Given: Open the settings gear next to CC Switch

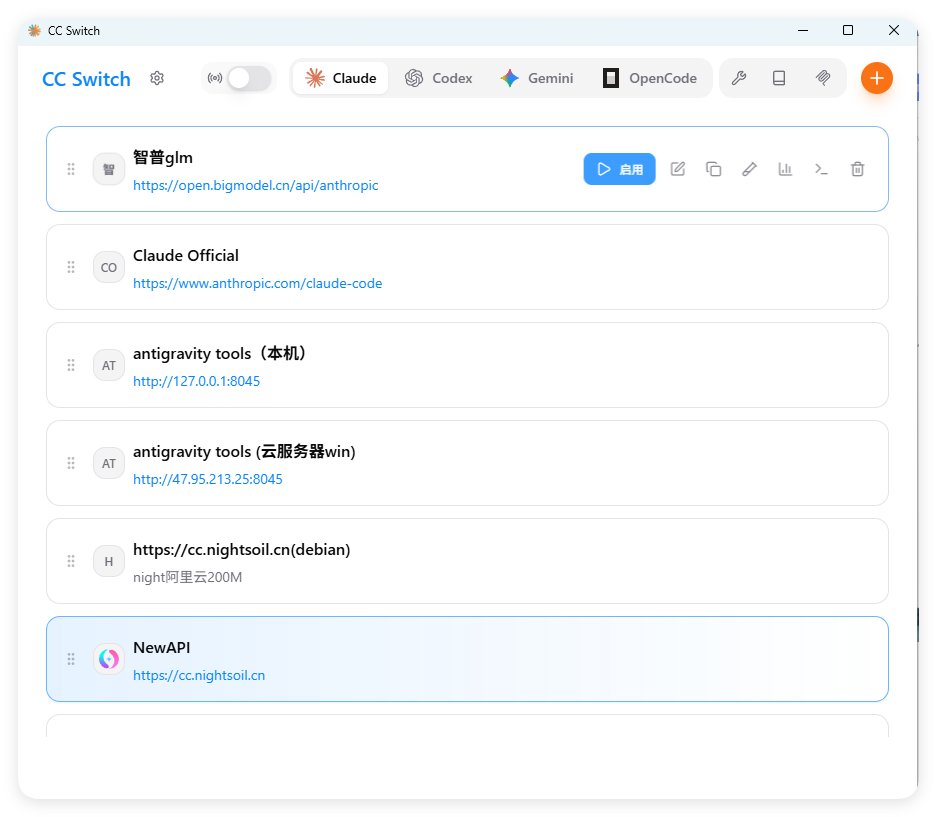Looking at the screenshot, I should 157,78.
